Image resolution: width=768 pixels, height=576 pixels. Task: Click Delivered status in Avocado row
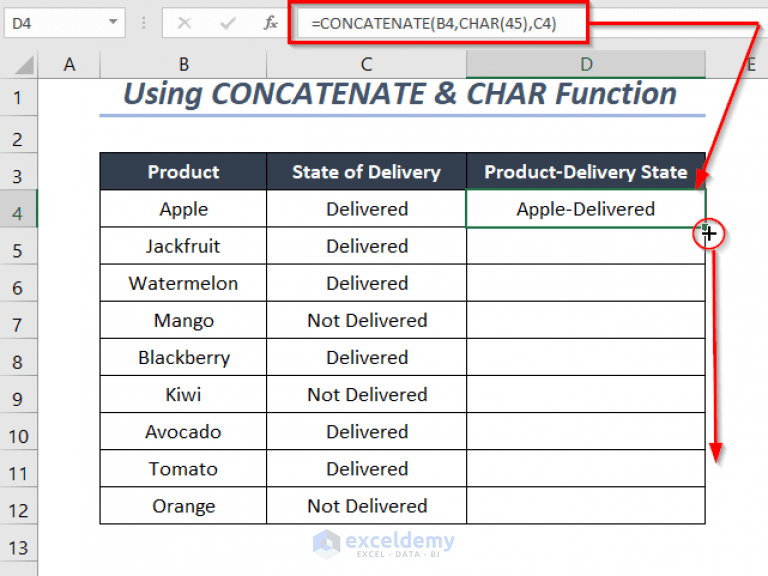coord(366,432)
